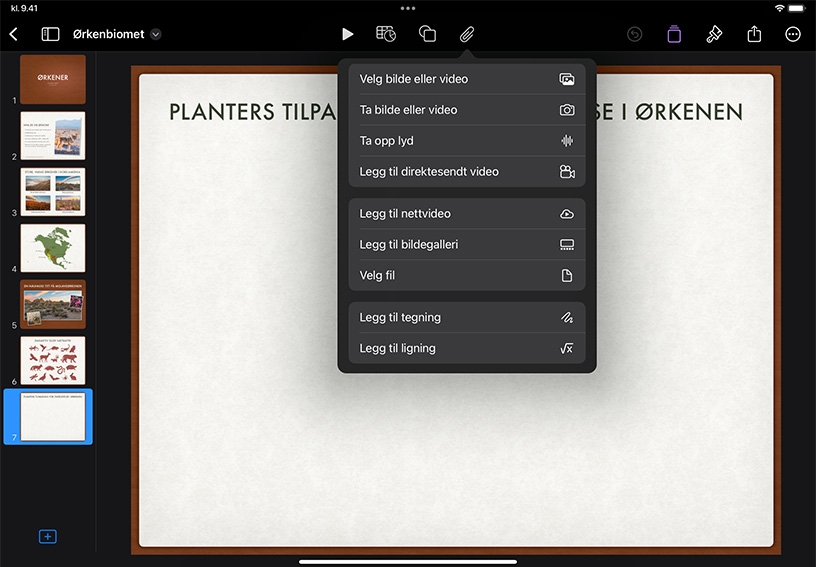Tap the kl. 9.41 clock

click(24, 8)
